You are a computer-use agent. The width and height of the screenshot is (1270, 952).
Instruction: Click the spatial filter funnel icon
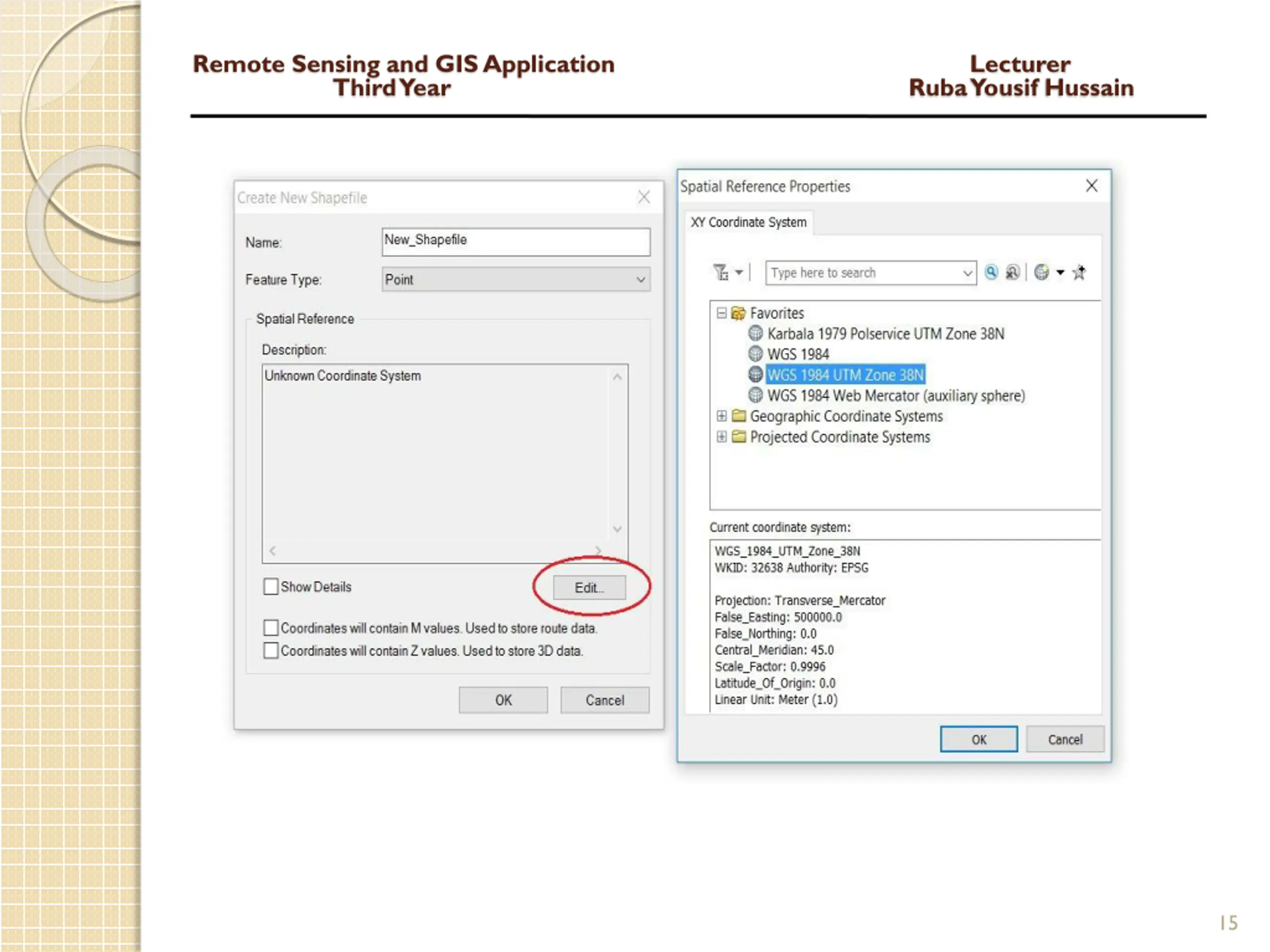[720, 272]
